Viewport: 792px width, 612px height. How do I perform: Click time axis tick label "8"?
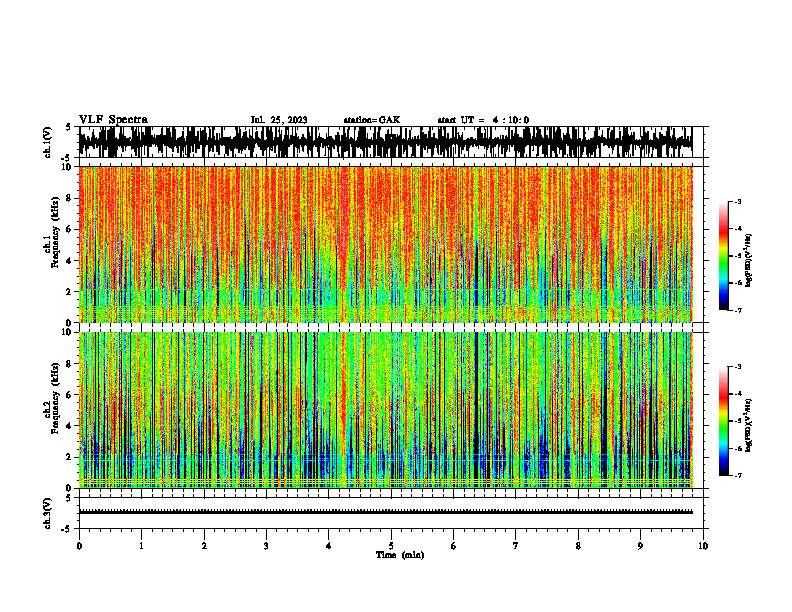click(578, 546)
